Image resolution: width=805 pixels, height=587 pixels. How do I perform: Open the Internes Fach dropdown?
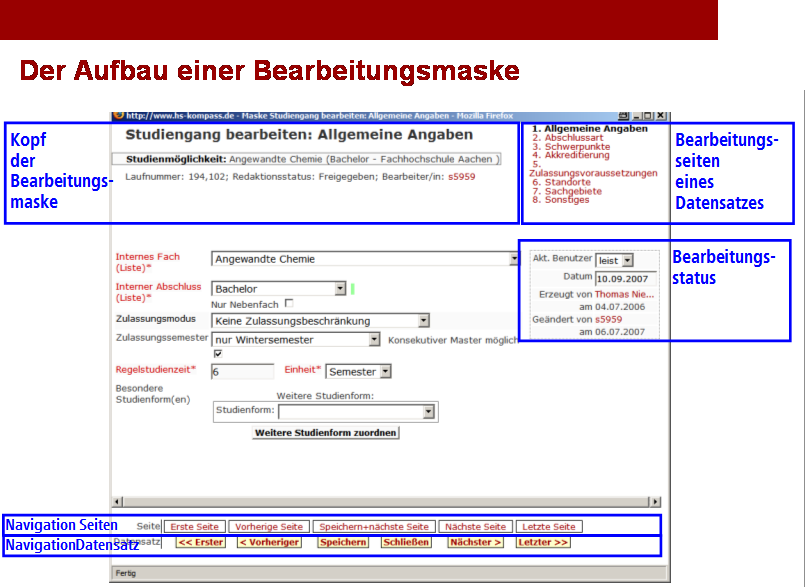pos(513,259)
